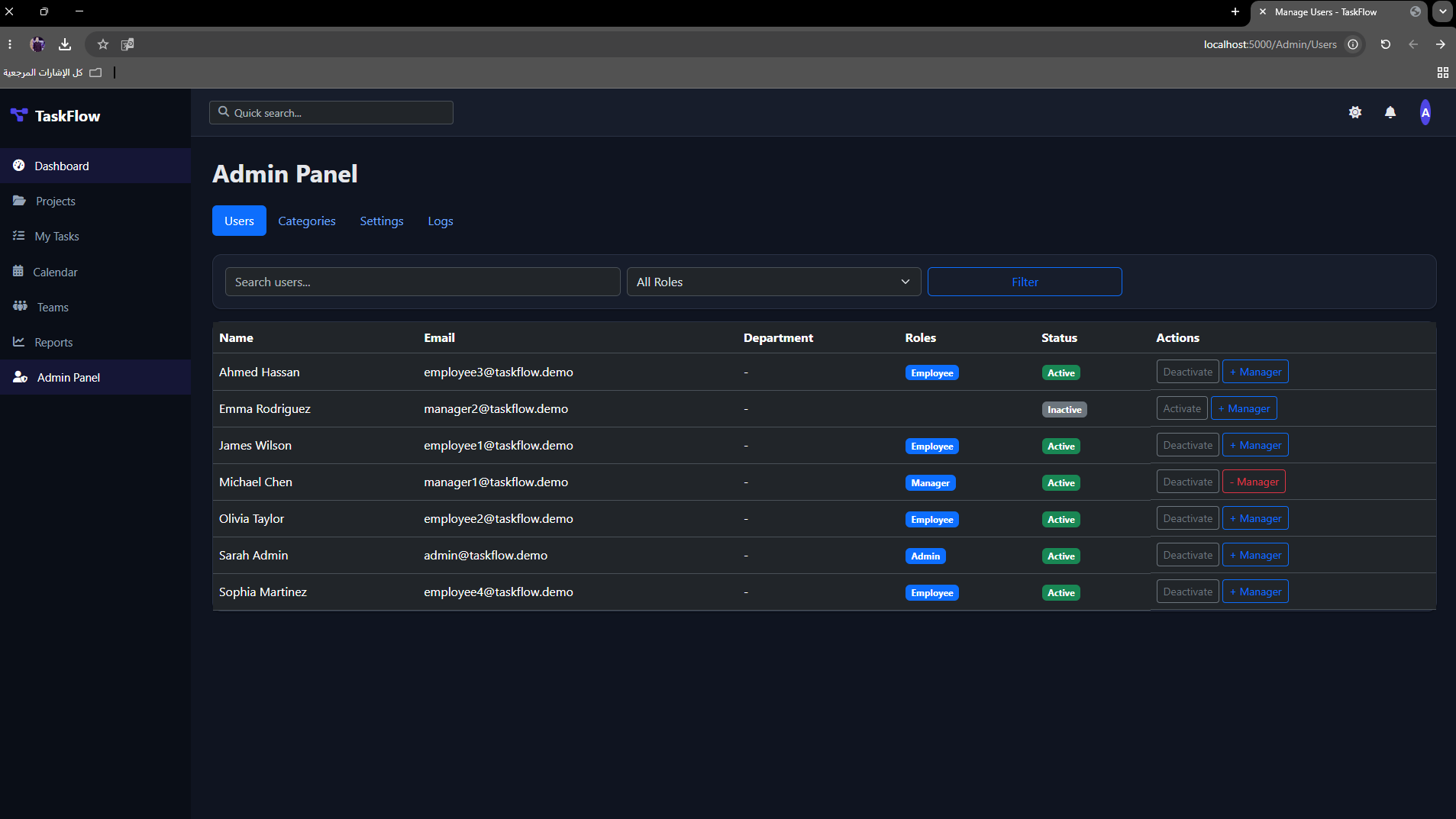Activate Emma Rodriguez
Viewport: 1456px width, 819px height.
1182,408
